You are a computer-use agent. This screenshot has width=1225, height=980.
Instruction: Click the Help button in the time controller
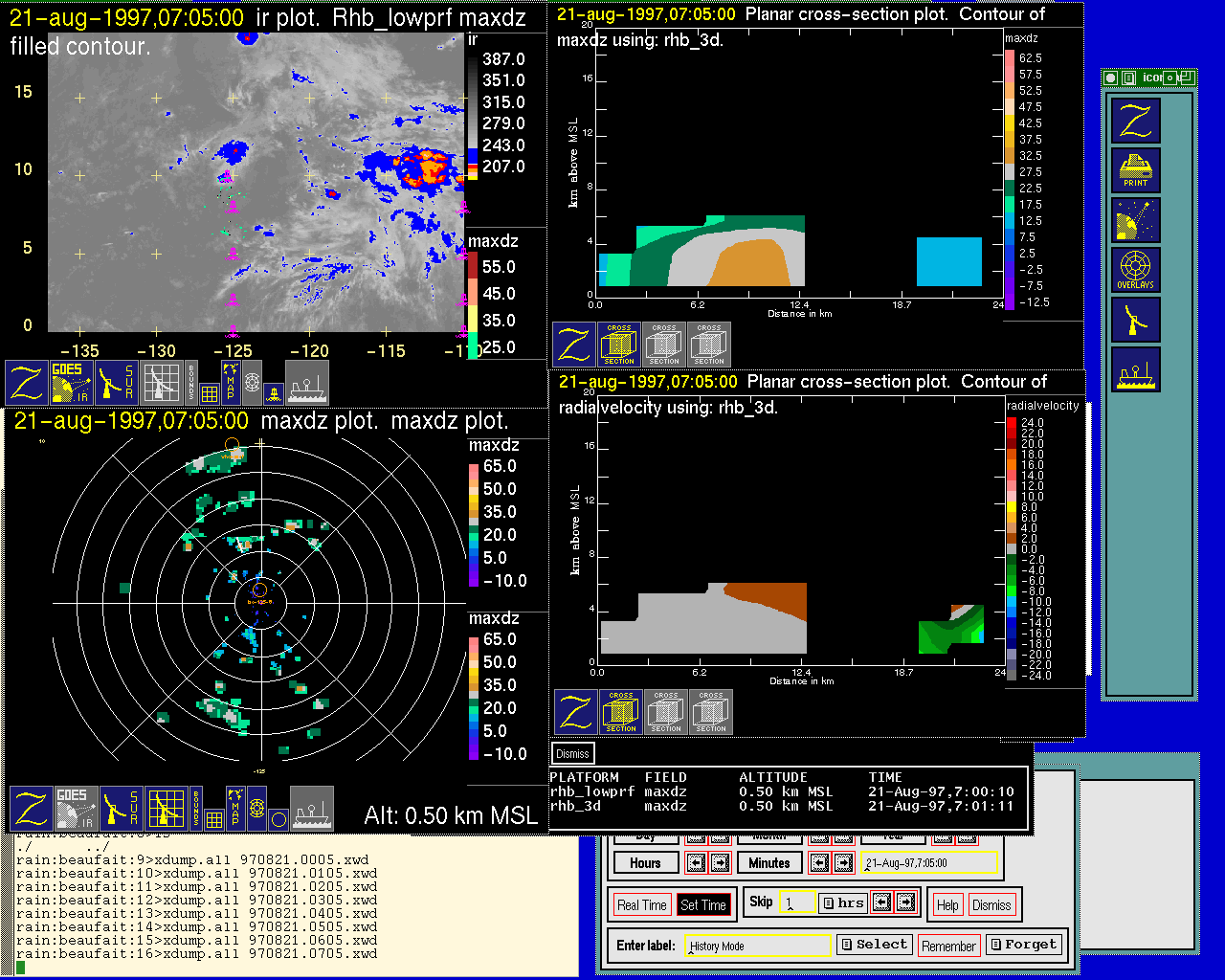[x=947, y=905]
